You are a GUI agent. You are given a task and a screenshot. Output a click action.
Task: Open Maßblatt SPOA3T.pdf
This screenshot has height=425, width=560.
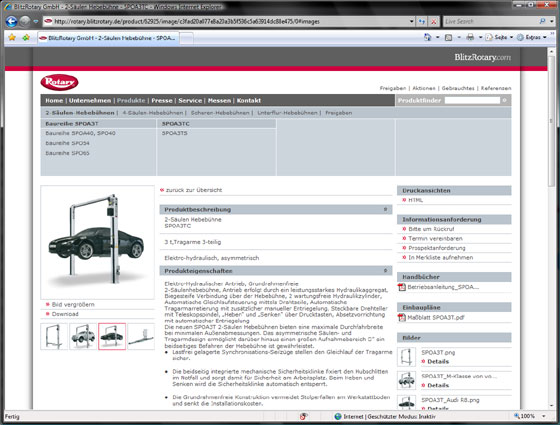(x=436, y=318)
